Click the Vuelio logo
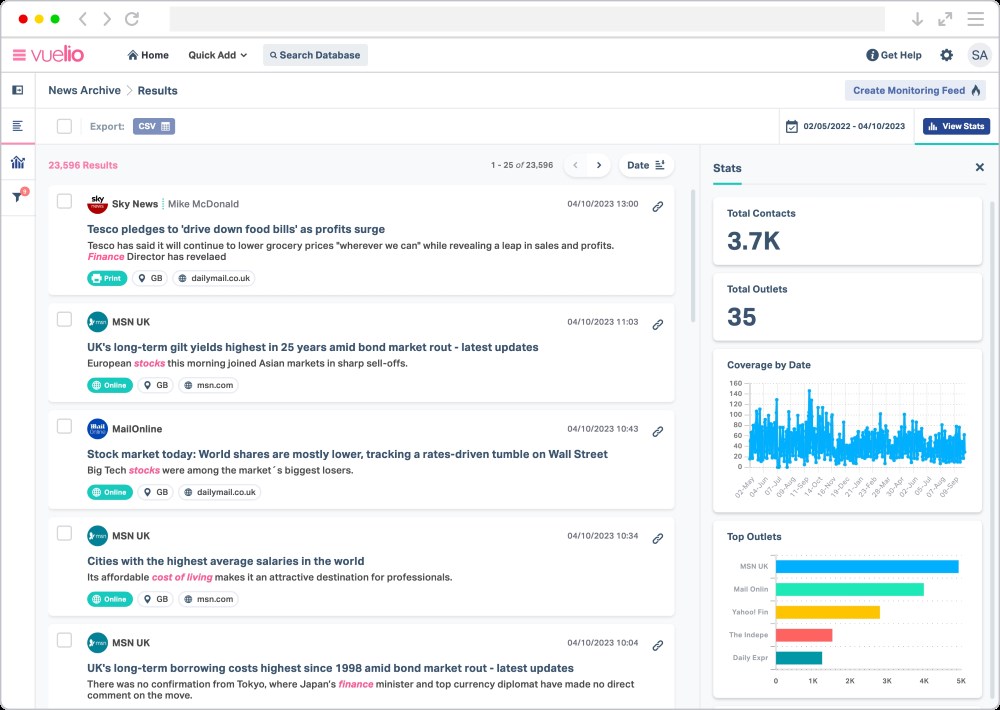Image resolution: width=1000 pixels, height=710 pixels. [57, 55]
